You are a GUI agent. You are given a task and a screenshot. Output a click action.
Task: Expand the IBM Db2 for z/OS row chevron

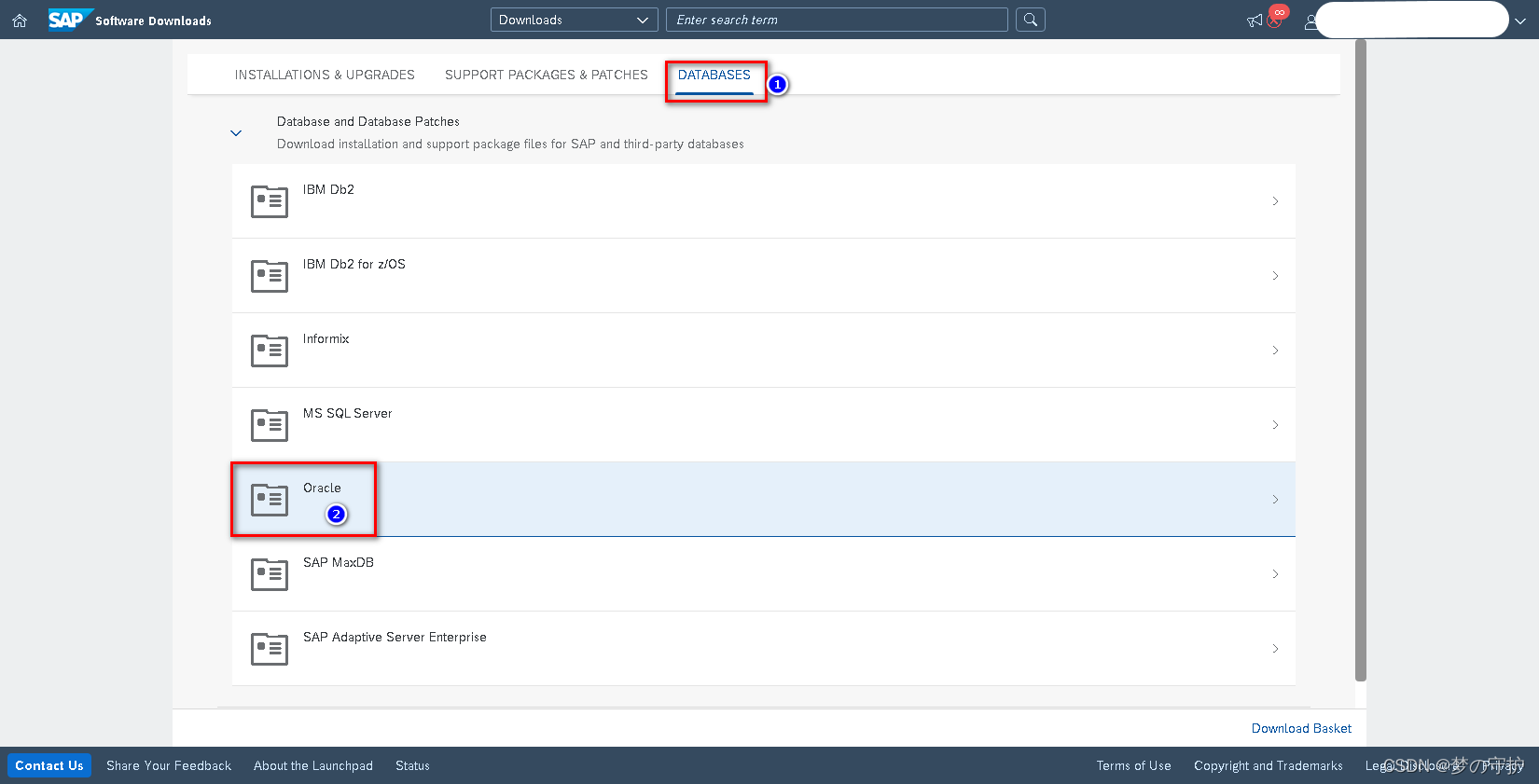1275,276
